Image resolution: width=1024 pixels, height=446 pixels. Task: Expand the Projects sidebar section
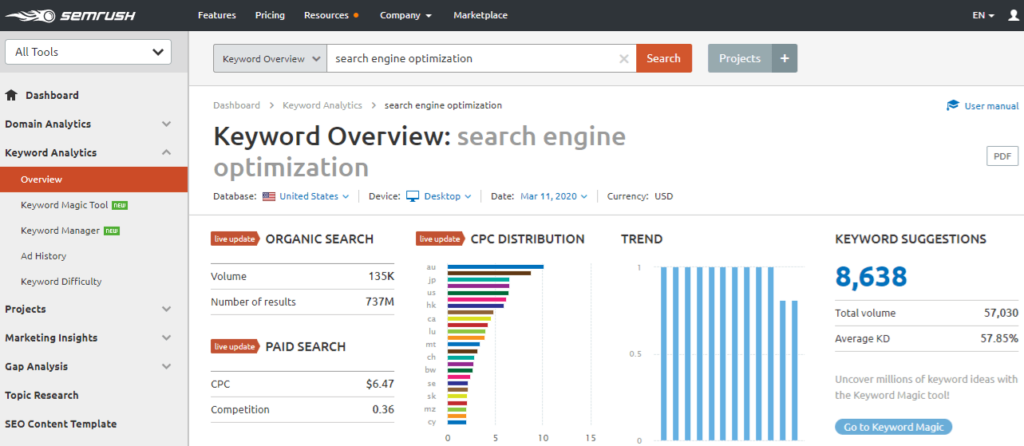point(167,309)
